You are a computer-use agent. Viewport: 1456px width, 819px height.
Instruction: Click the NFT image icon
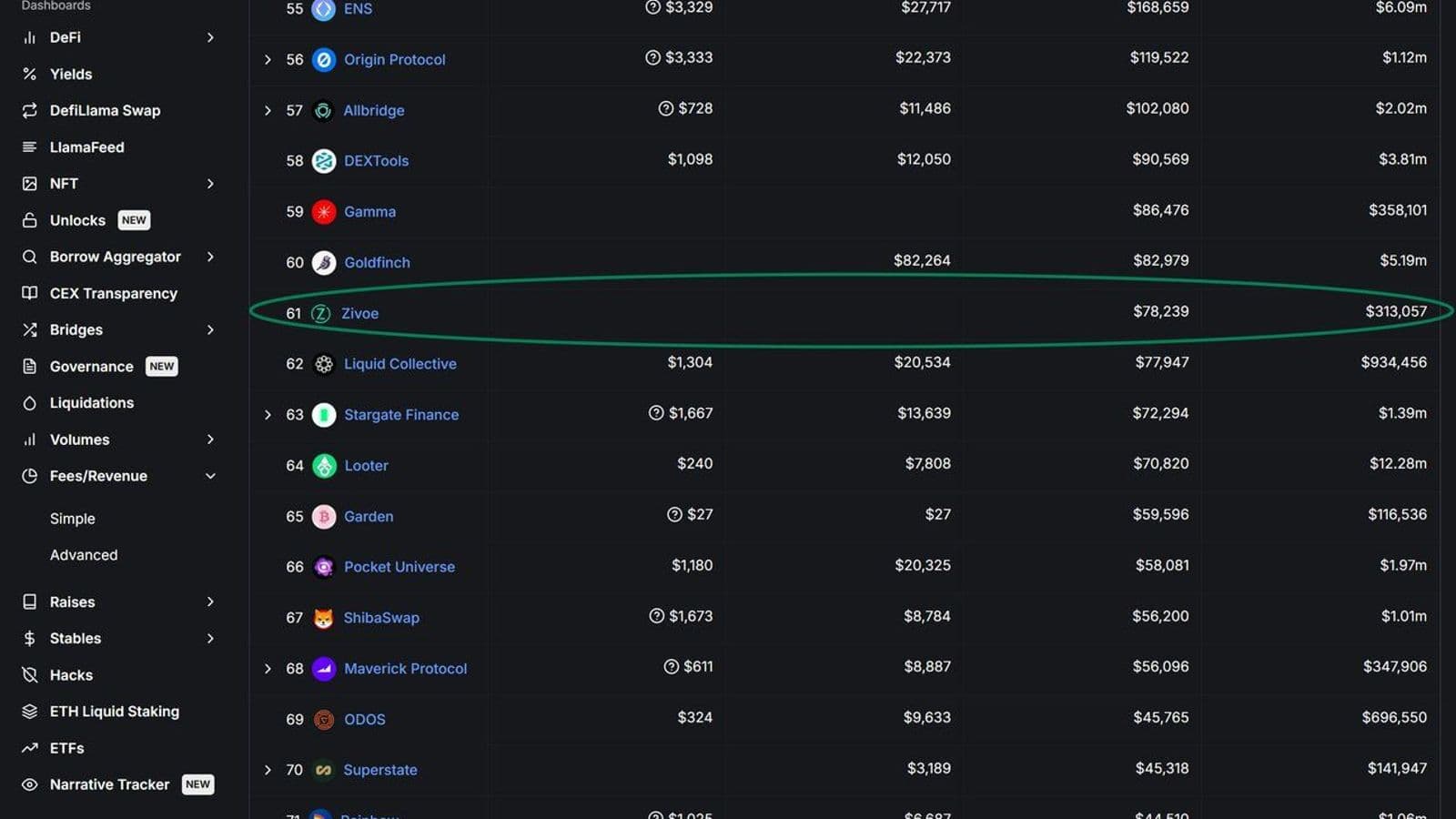[30, 184]
